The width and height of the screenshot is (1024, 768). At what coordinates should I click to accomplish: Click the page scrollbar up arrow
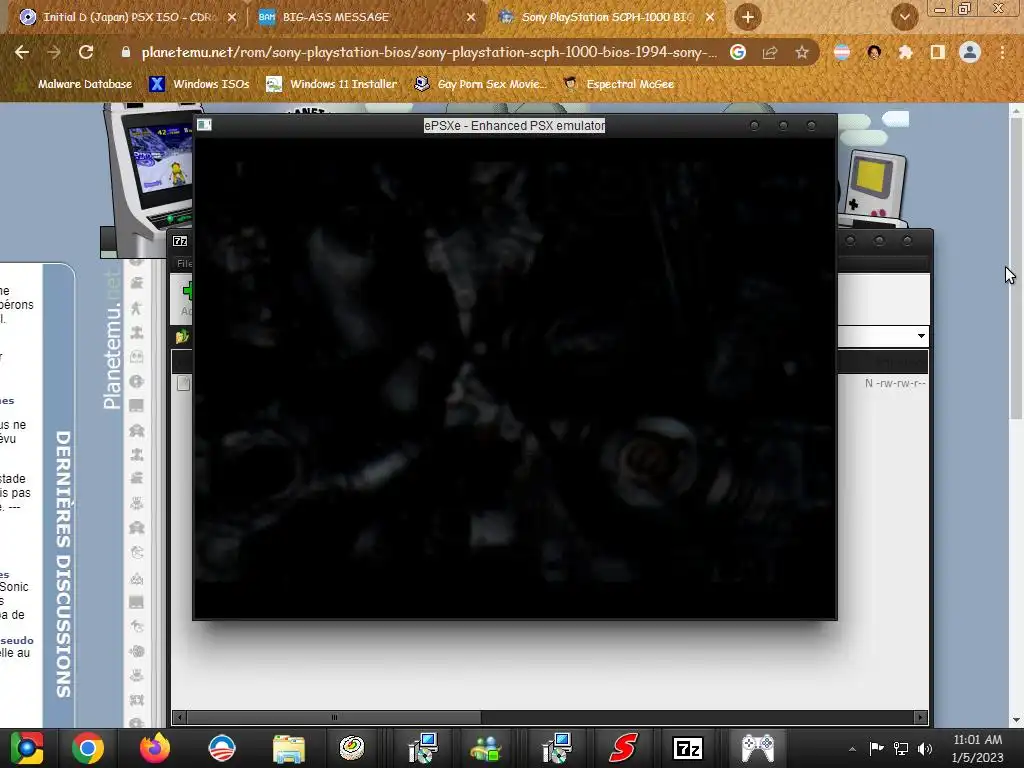coord(1016,112)
